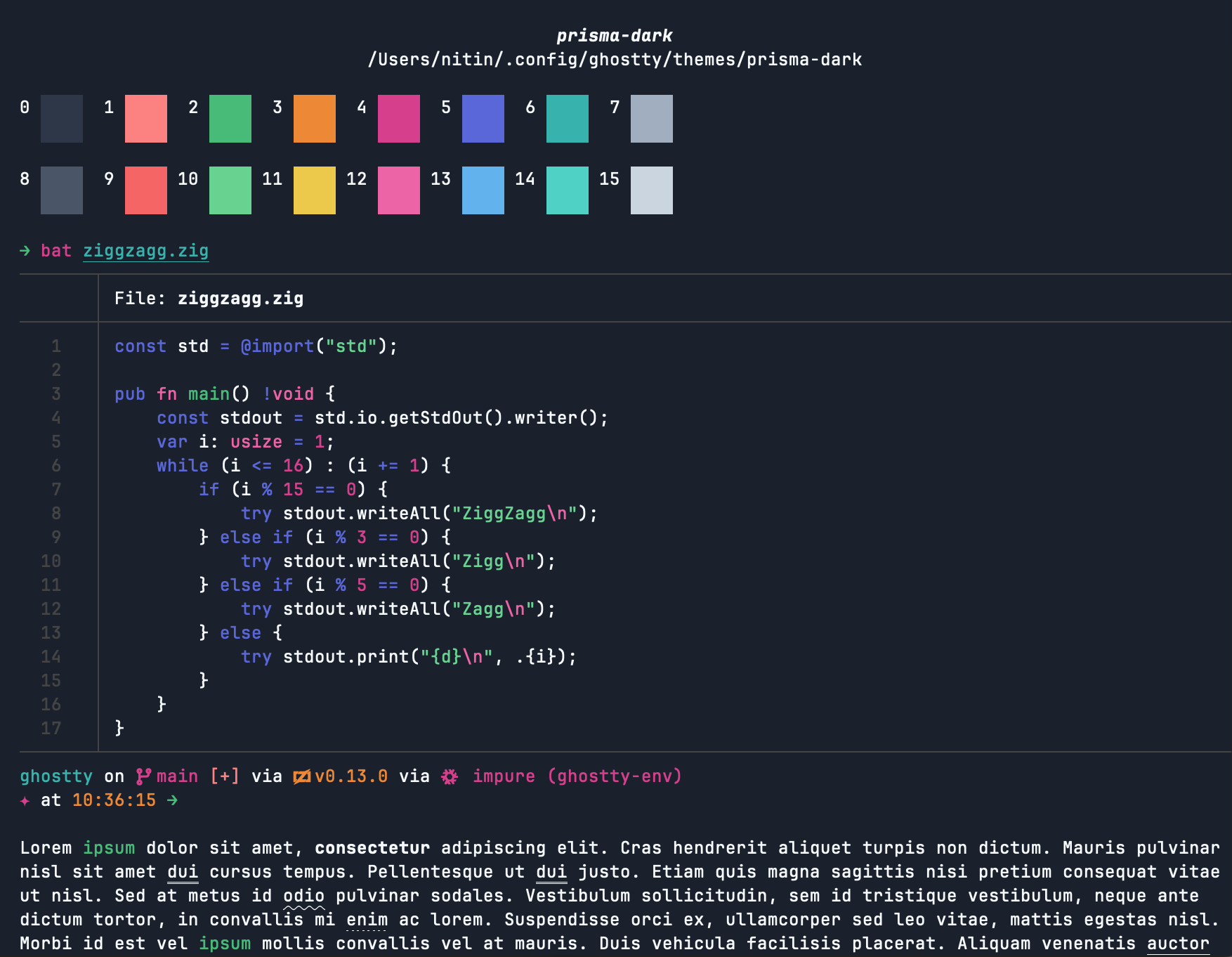Click 'stdout.print' on line 14
Image resolution: width=1232 pixels, height=957 pixels.
[346, 657]
